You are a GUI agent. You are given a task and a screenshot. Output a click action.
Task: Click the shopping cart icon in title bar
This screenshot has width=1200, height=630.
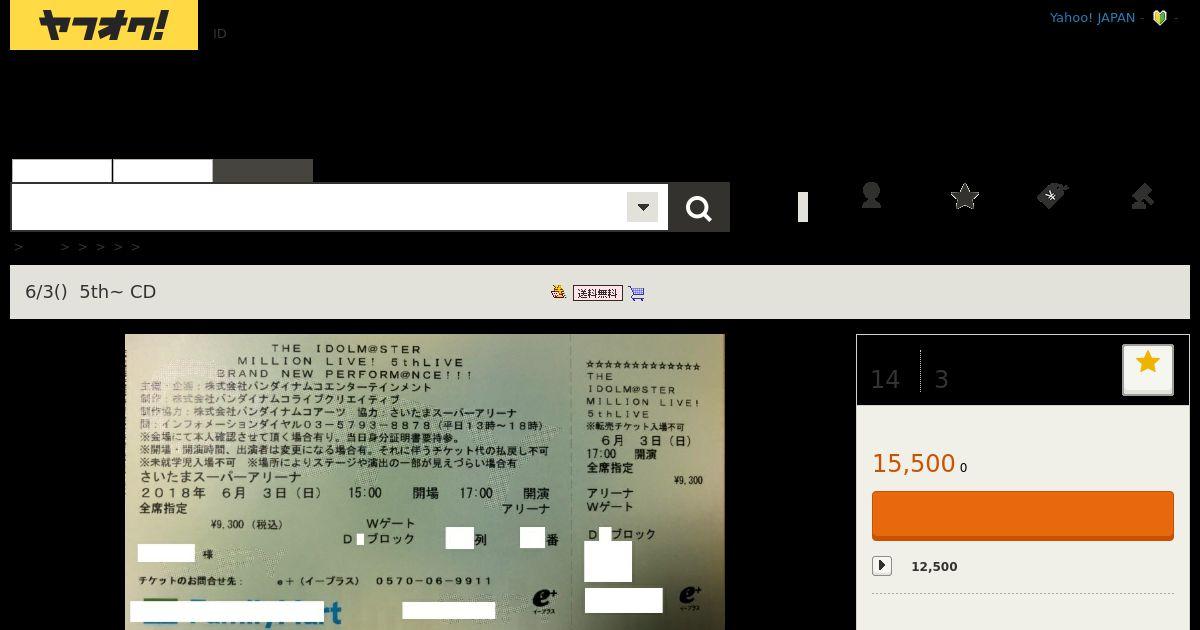click(x=637, y=293)
